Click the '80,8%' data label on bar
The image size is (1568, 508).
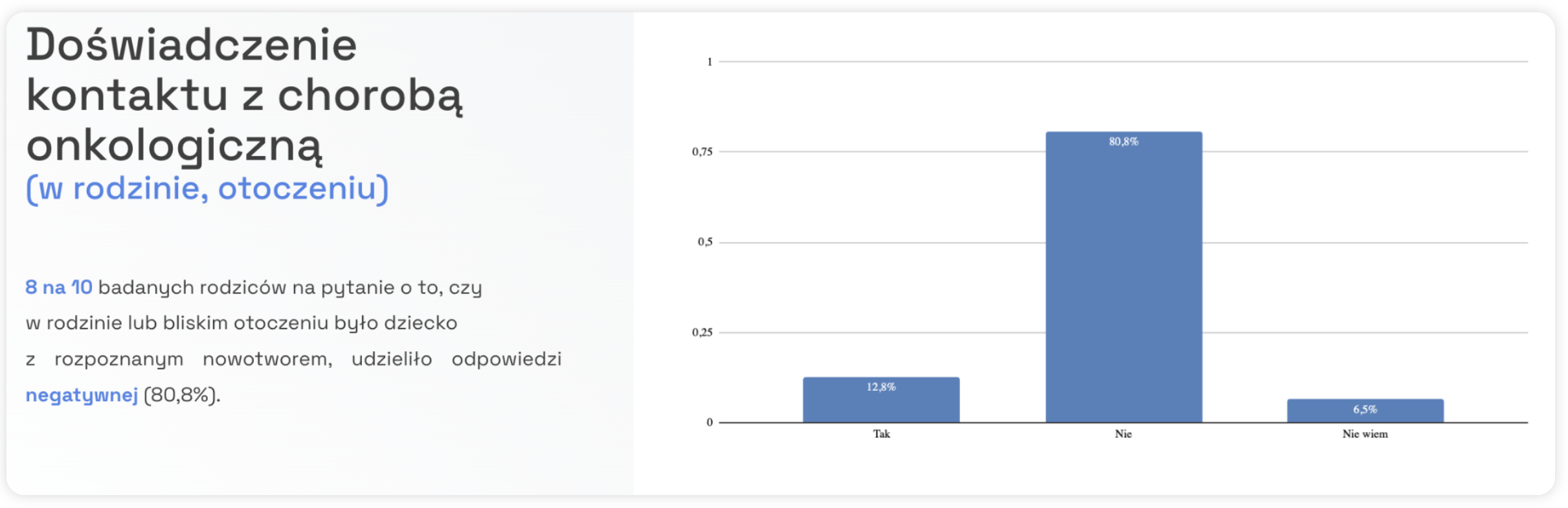(x=1123, y=141)
